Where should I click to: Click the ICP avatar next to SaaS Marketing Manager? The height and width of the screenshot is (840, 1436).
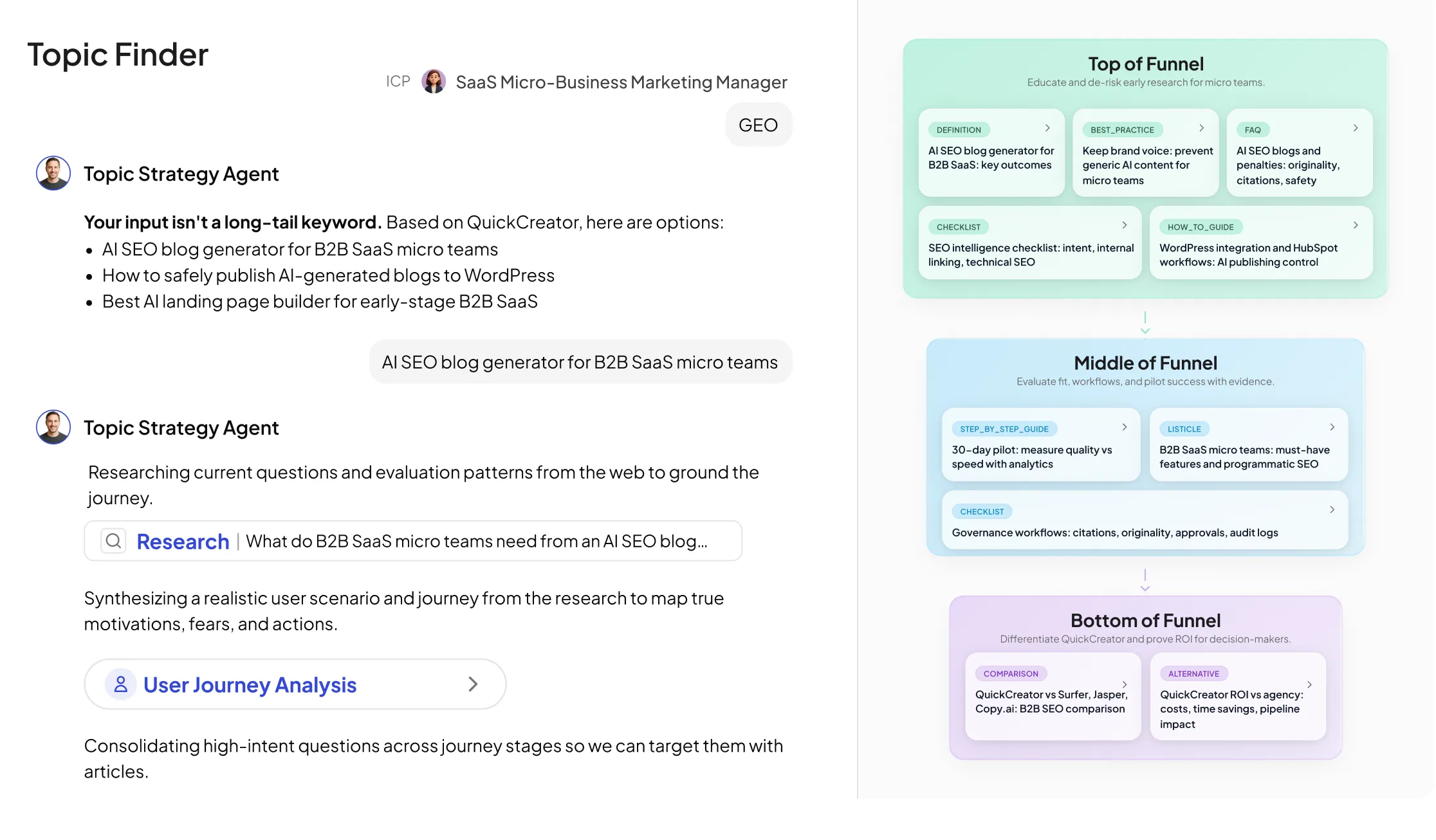tap(434, 81)
